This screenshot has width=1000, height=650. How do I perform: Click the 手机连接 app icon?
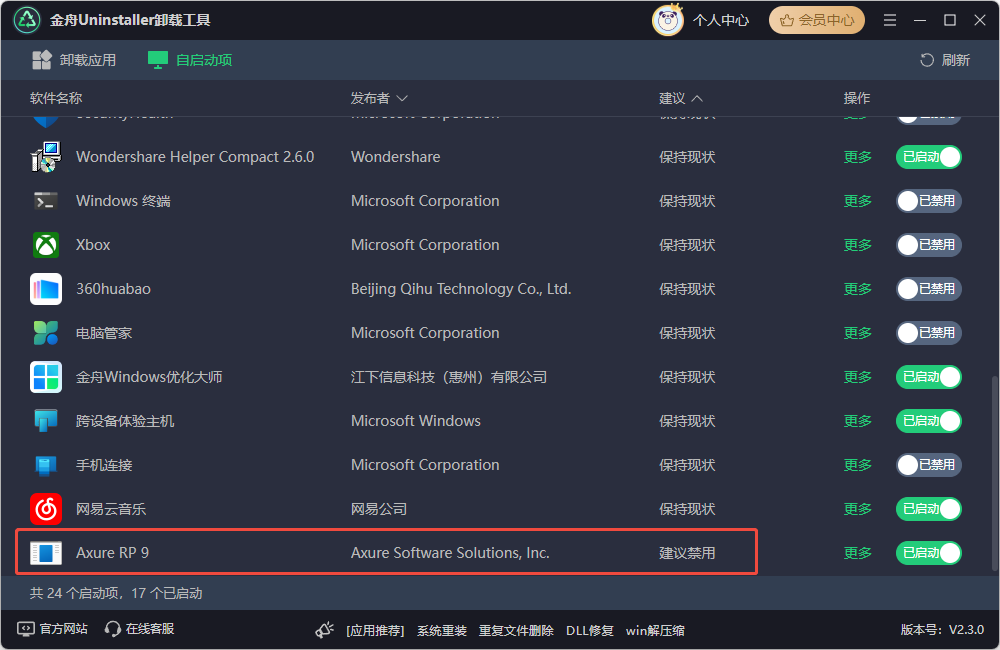coord(46,465)
